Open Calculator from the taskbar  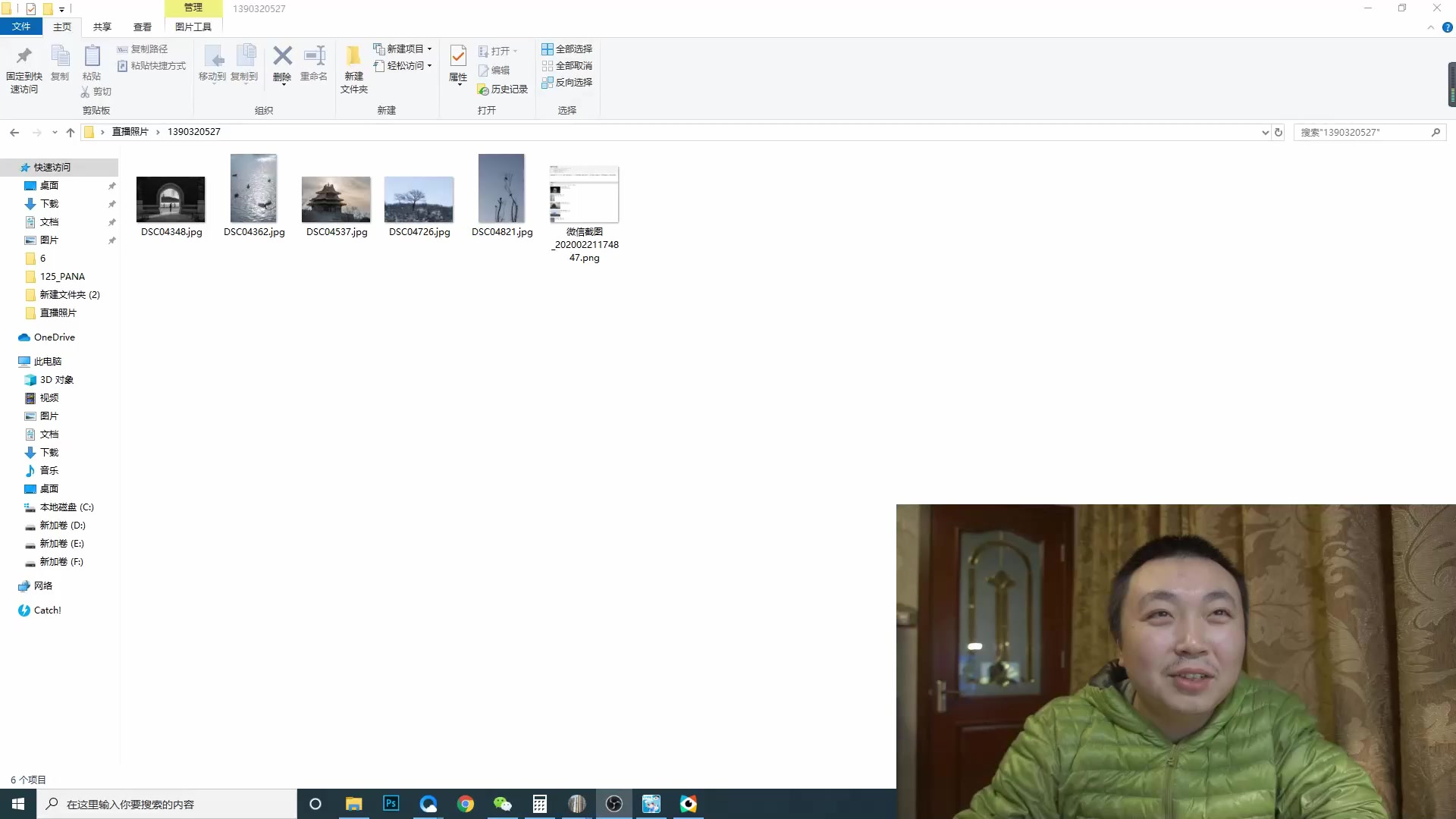point(540,804)
